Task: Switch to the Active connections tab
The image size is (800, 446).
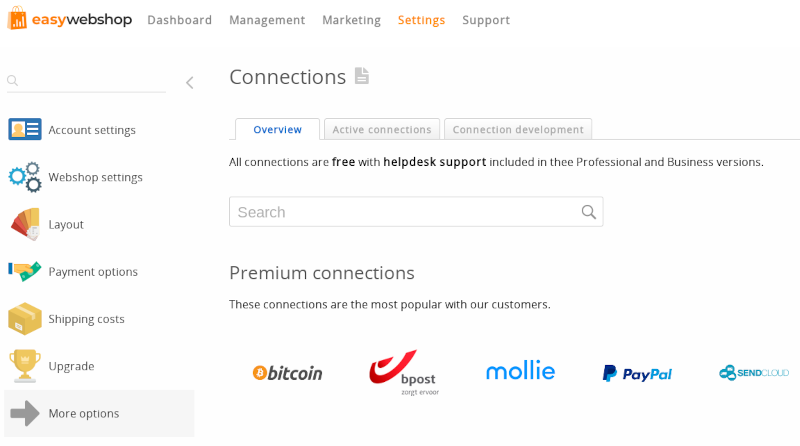Action: [382, 130]
